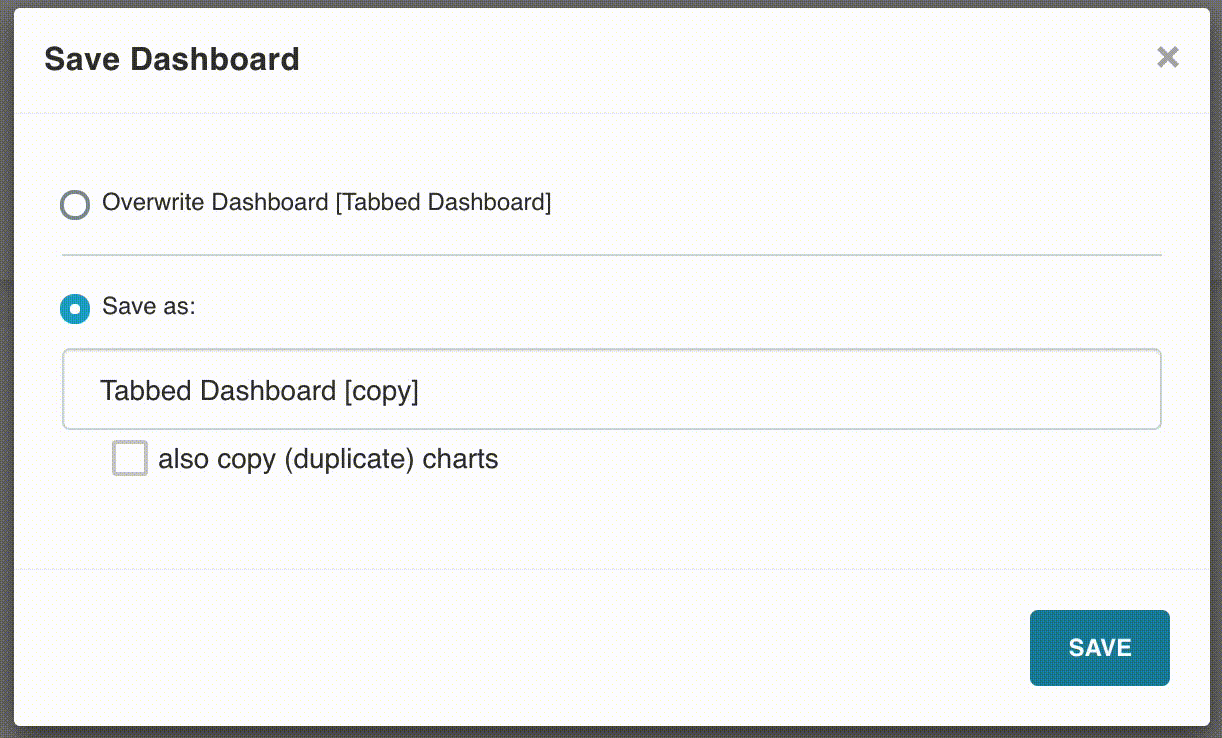Pick the empty radio circle for overwriting
Viewport: 1222px width, 738px height.
(x=75, y=204)
